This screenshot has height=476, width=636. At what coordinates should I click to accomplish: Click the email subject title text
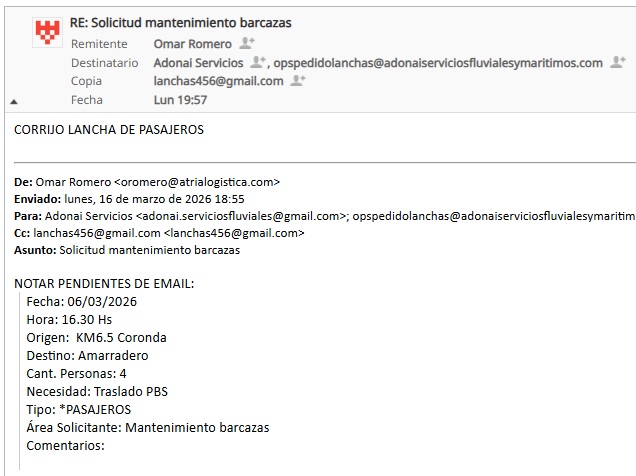[x=181, y=23]
